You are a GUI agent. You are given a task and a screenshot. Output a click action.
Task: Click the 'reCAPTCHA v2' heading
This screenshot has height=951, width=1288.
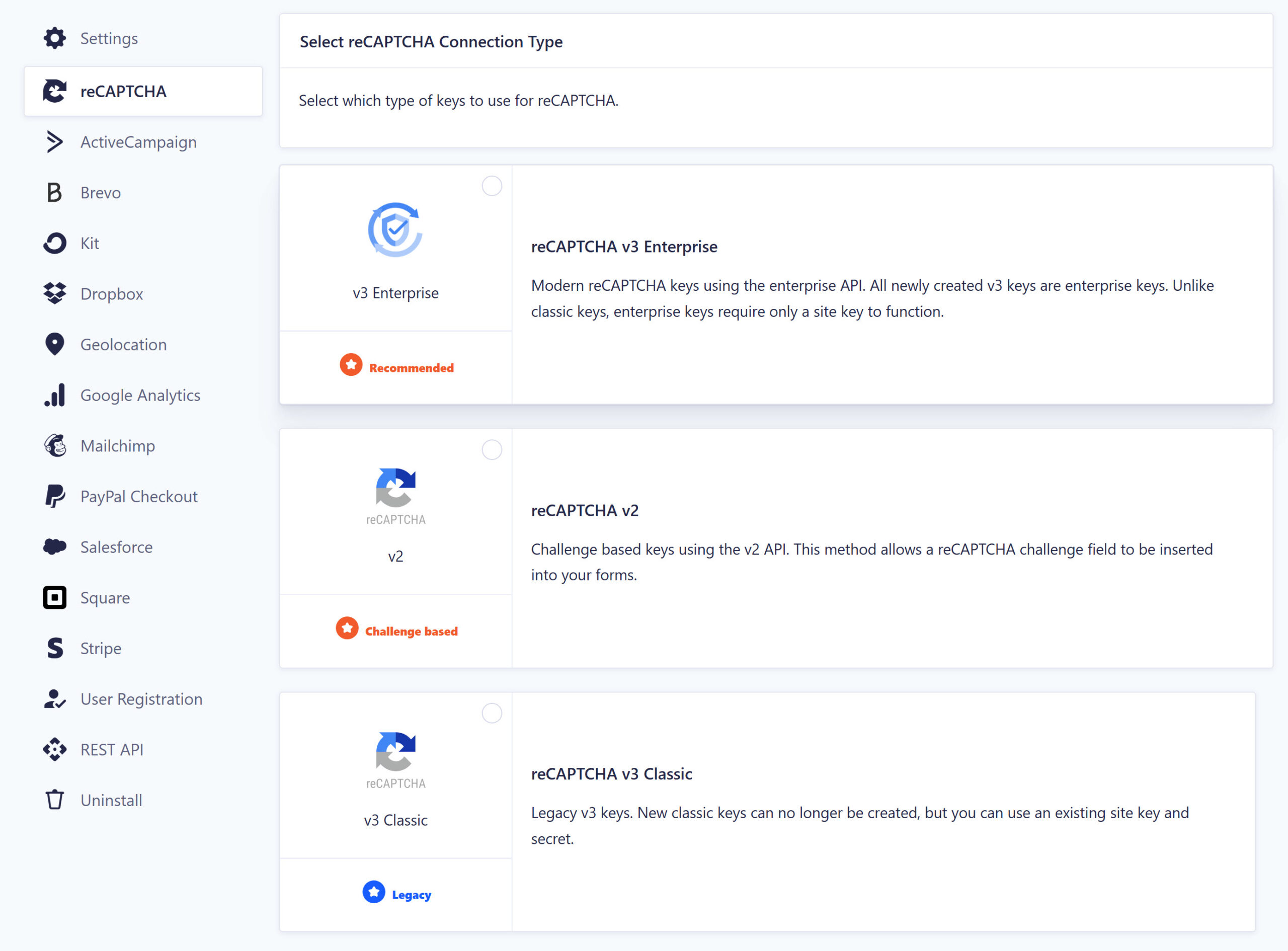tap(585, 511)
